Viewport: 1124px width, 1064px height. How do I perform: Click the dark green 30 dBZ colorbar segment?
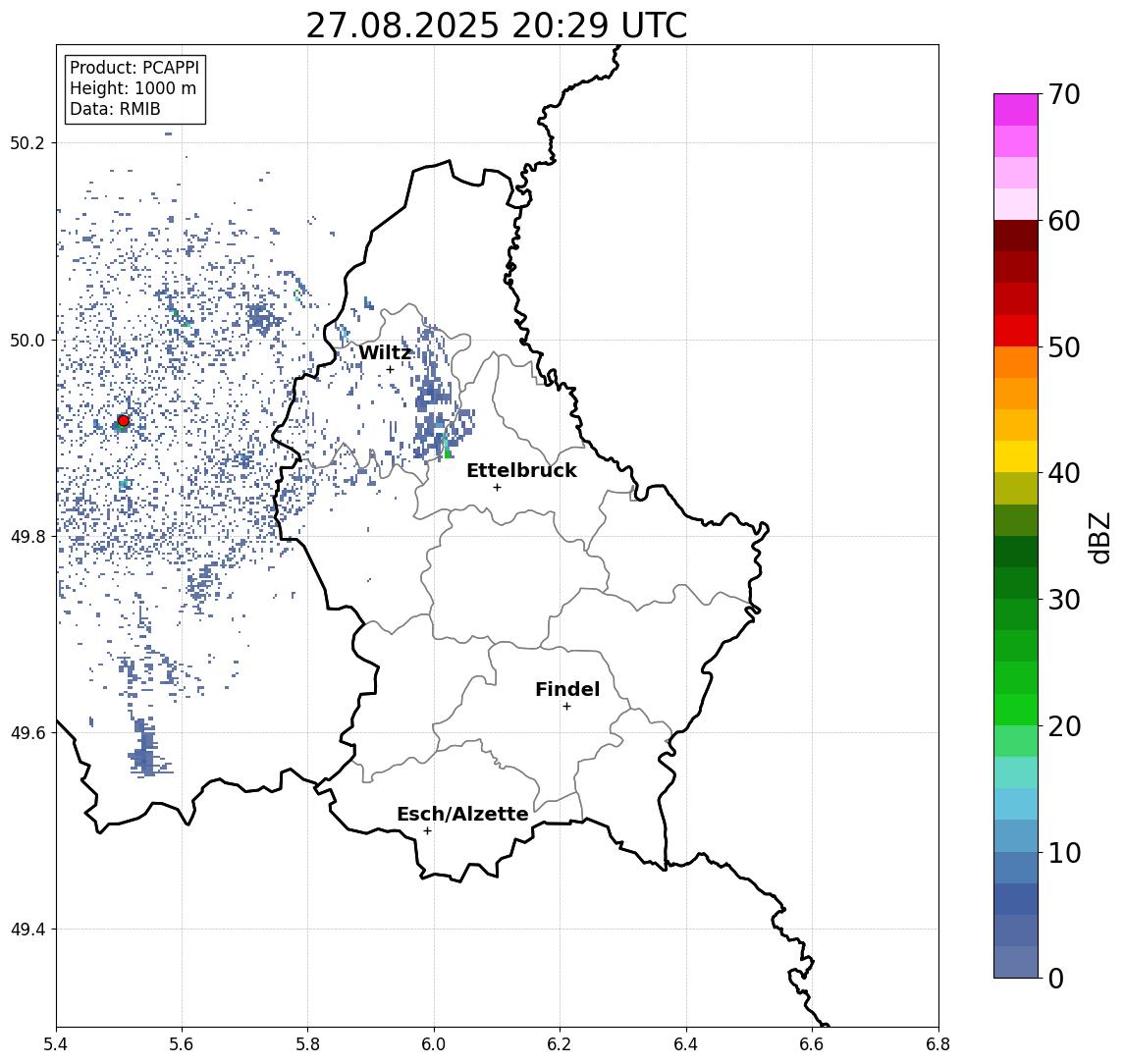tap(1016, 583)
